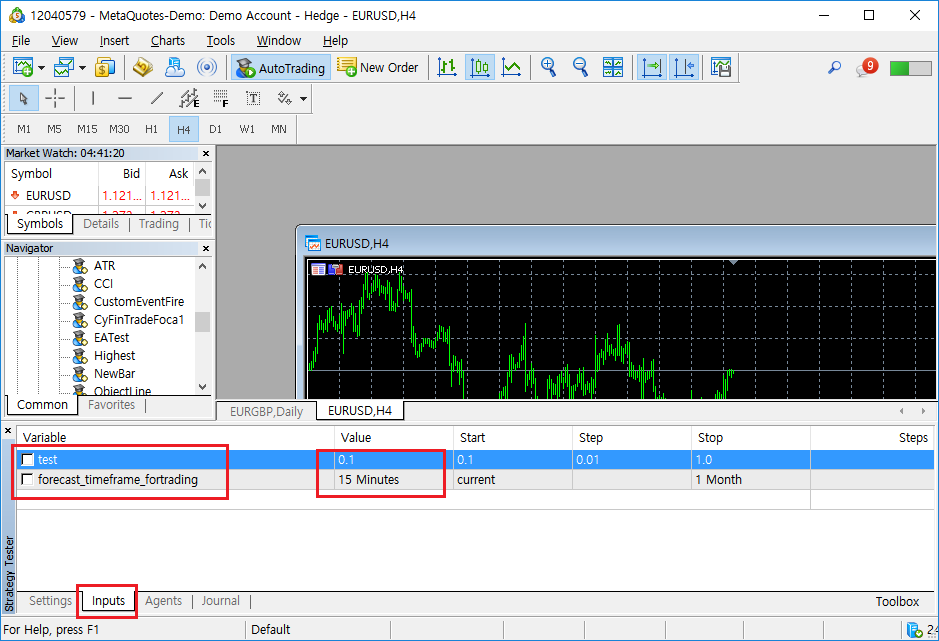This screenshot has width=939, height=641.
Task: Tile windows with the grid icon
Action: click(613, 68)
